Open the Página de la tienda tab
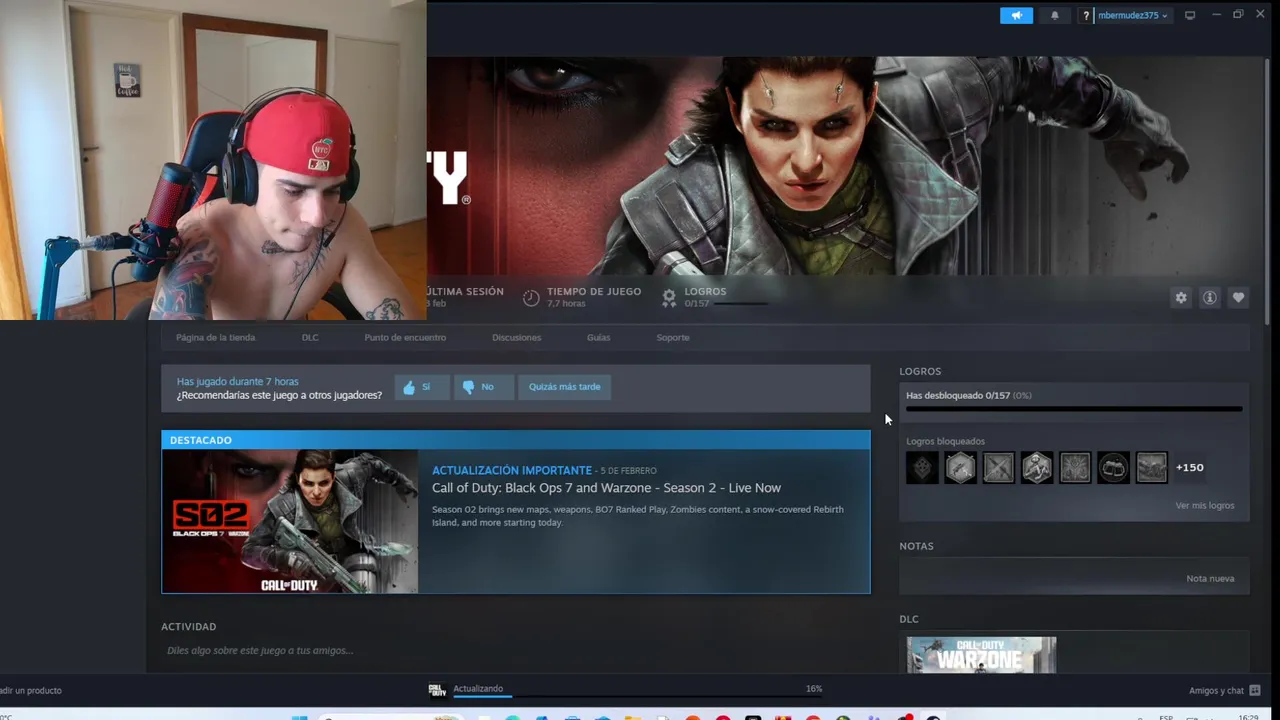The height and width of the screenshot is (720, 1280). (x=215, y=337)
